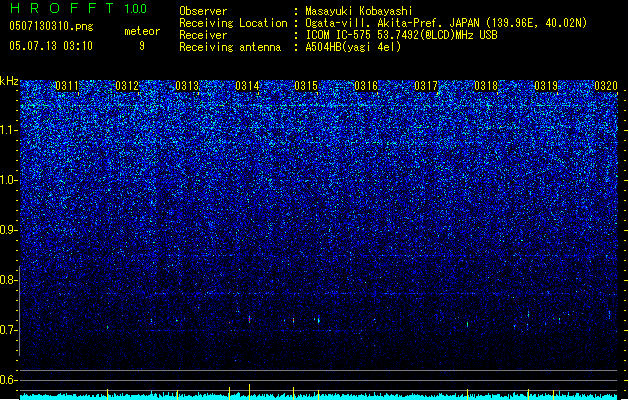Click the 0314 time marker
This screenshot has width=629, height=400.
[247, 86]
